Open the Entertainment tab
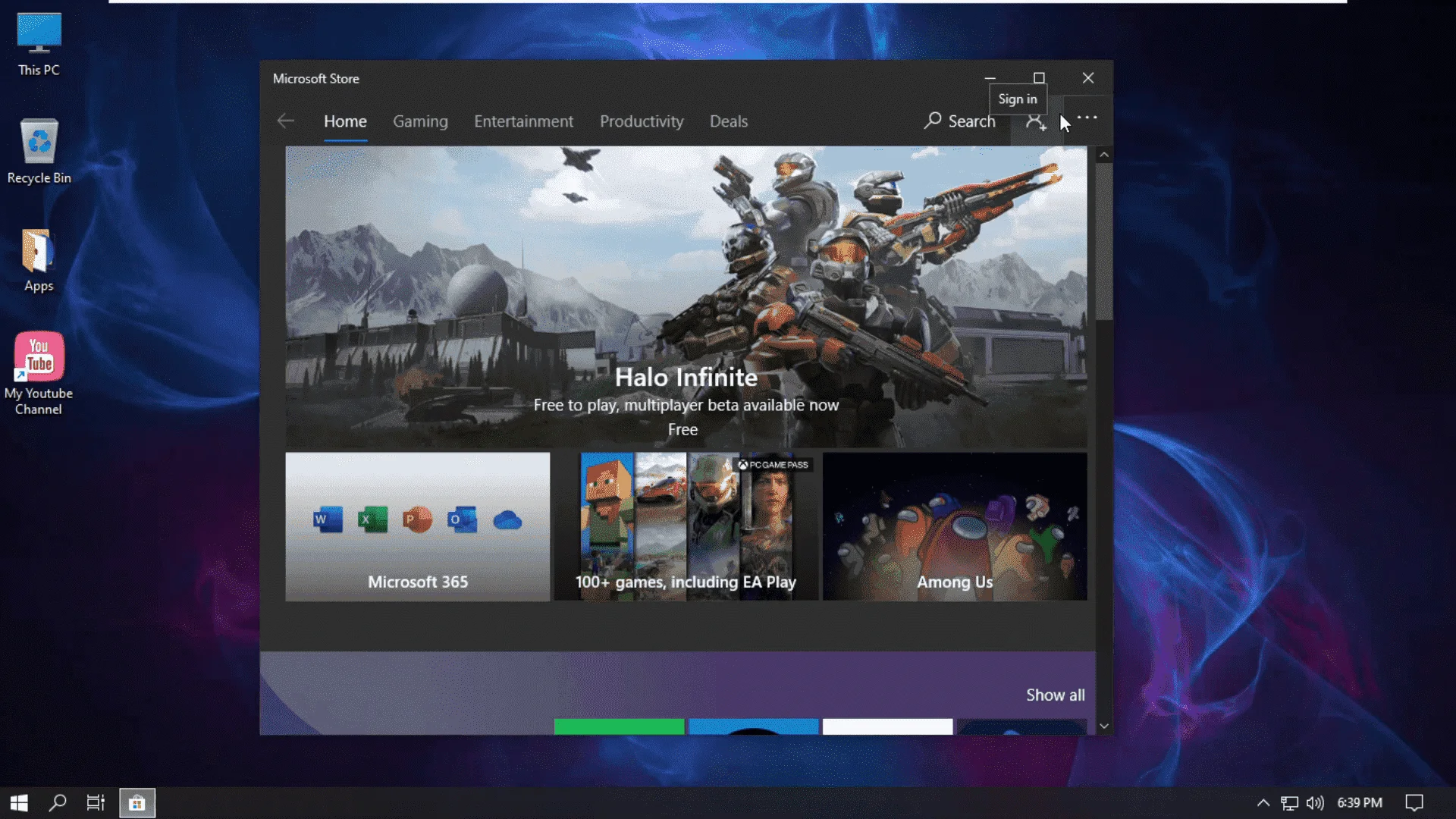The width and height of the screenshot is (1456, 819). (523, 121)
